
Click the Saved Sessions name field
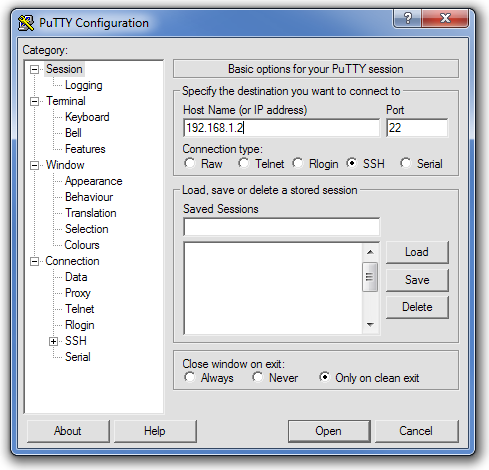pos(281,227)
